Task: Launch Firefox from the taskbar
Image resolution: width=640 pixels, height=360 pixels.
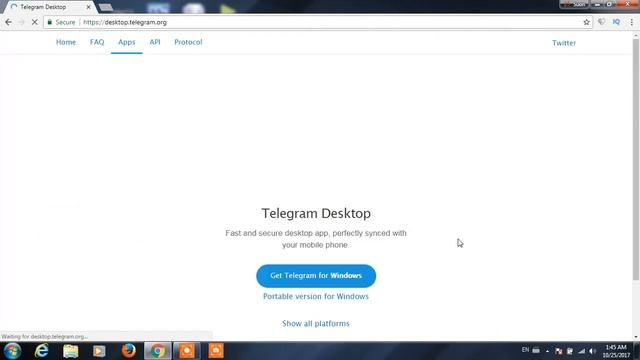Action: pos(129,351)
